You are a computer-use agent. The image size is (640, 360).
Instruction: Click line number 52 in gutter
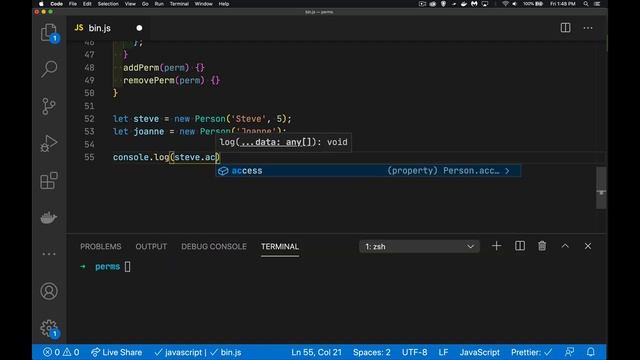[89, 119]
